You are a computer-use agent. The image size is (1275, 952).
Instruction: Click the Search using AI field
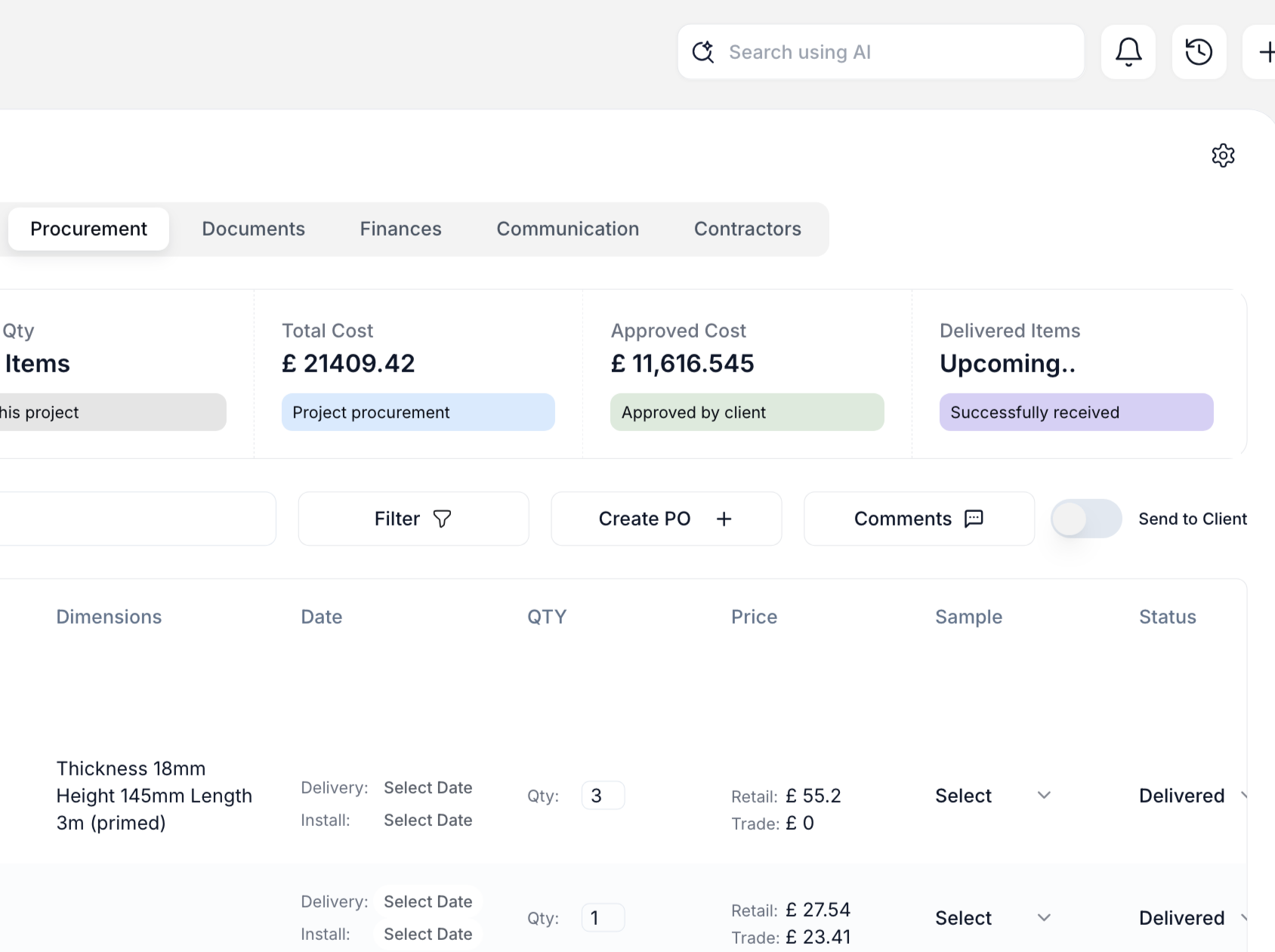click(x=881, y=52)
